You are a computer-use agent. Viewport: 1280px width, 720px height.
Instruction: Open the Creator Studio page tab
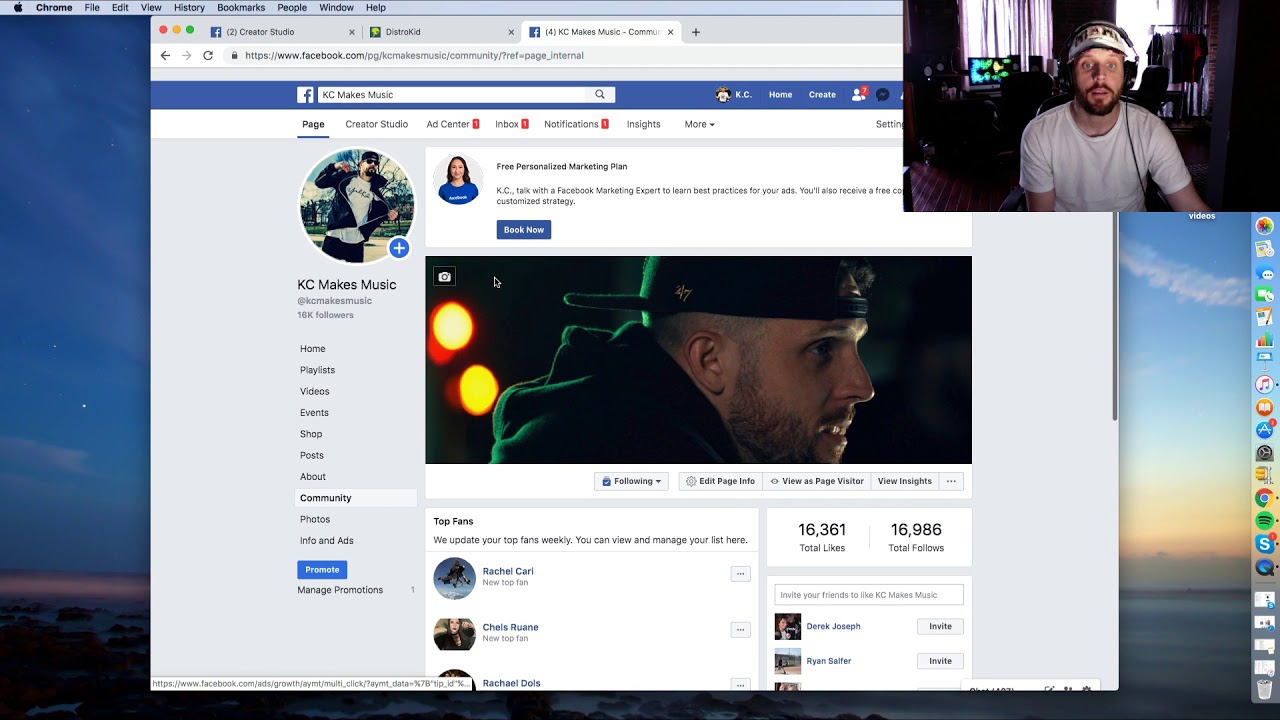(376, 124)
